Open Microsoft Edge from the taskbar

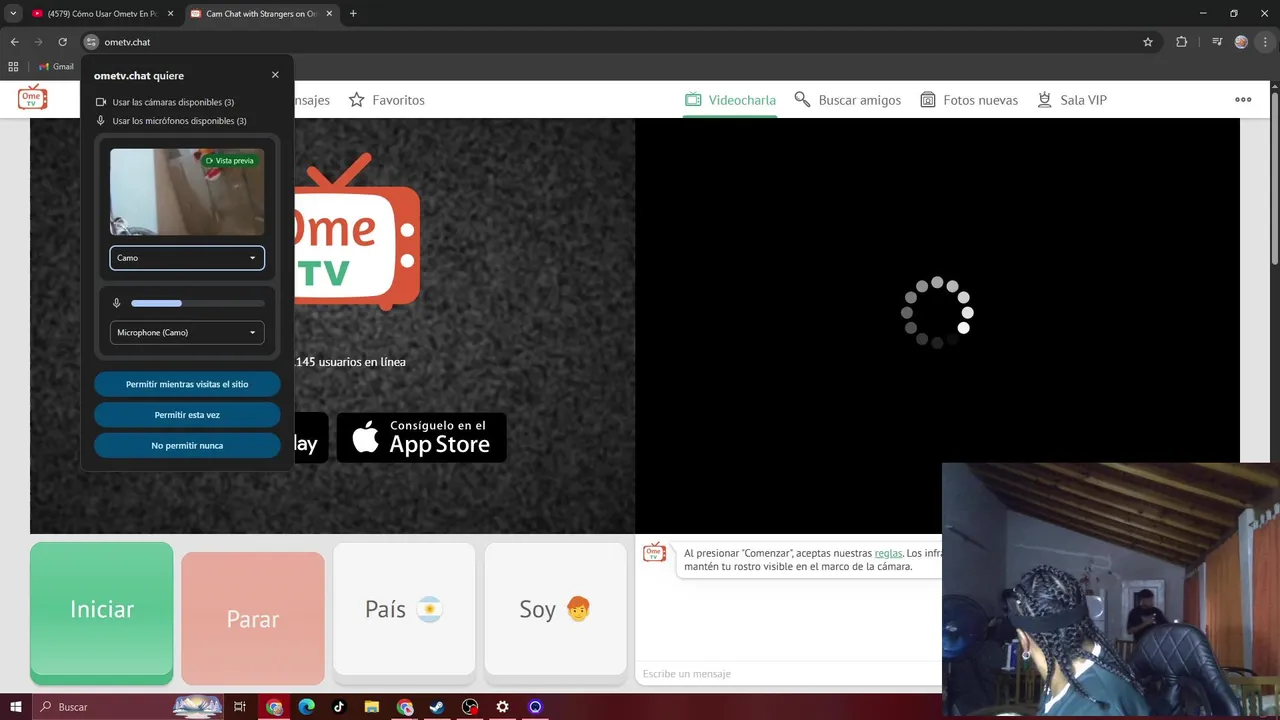[306, 707]
